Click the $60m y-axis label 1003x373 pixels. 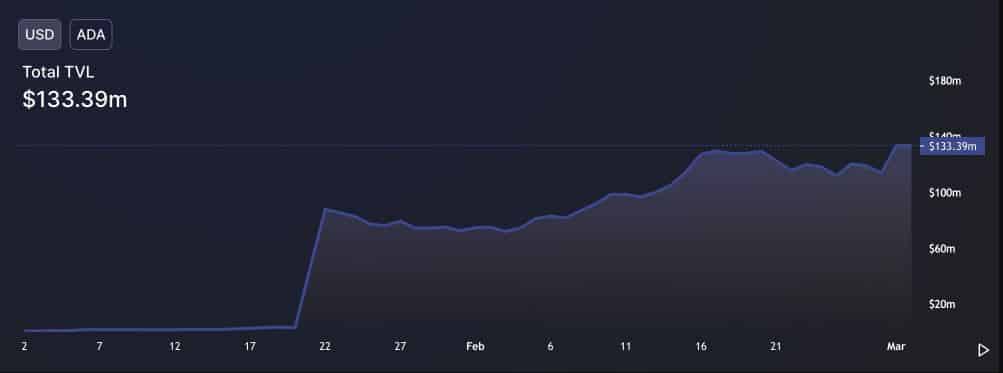pyautogui.click(x=942, y=248)
